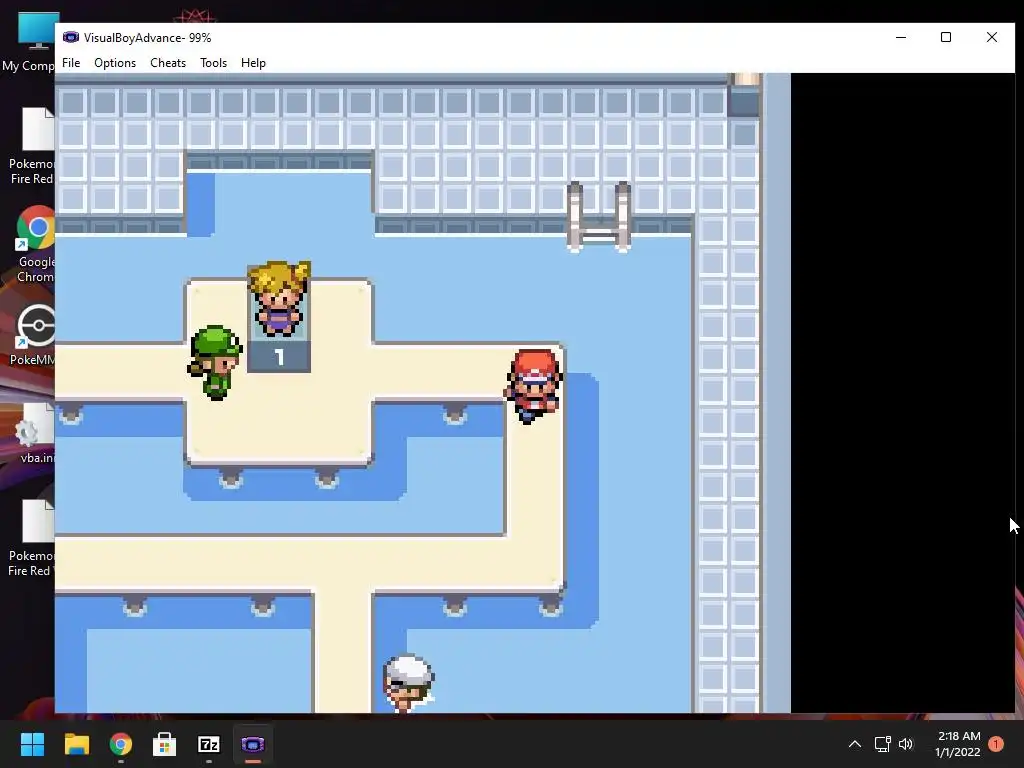Screen dimensions: 1024x768
Task: Select the lower Pokemon Fire Red desktop file
Action: coord(30,538)
